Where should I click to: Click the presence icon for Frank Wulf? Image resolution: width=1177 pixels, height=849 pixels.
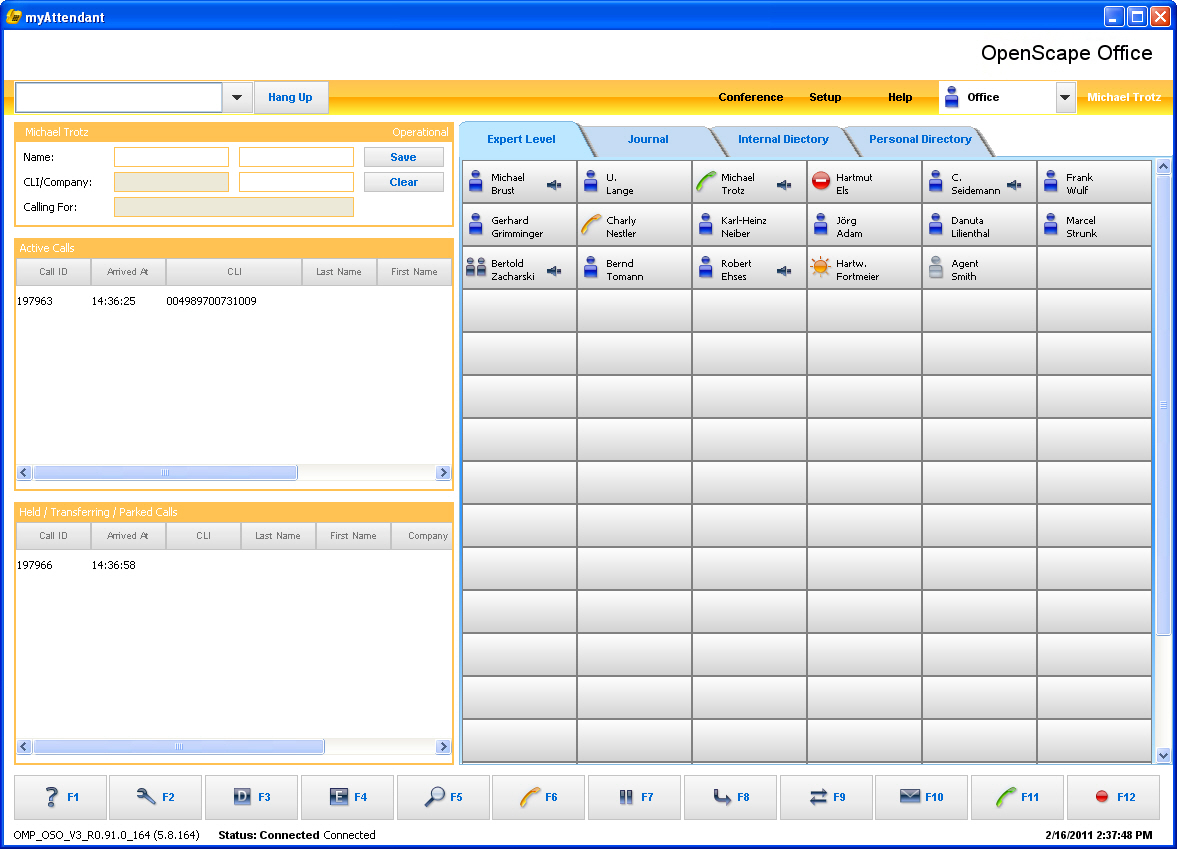click(x=1051, y=181)
